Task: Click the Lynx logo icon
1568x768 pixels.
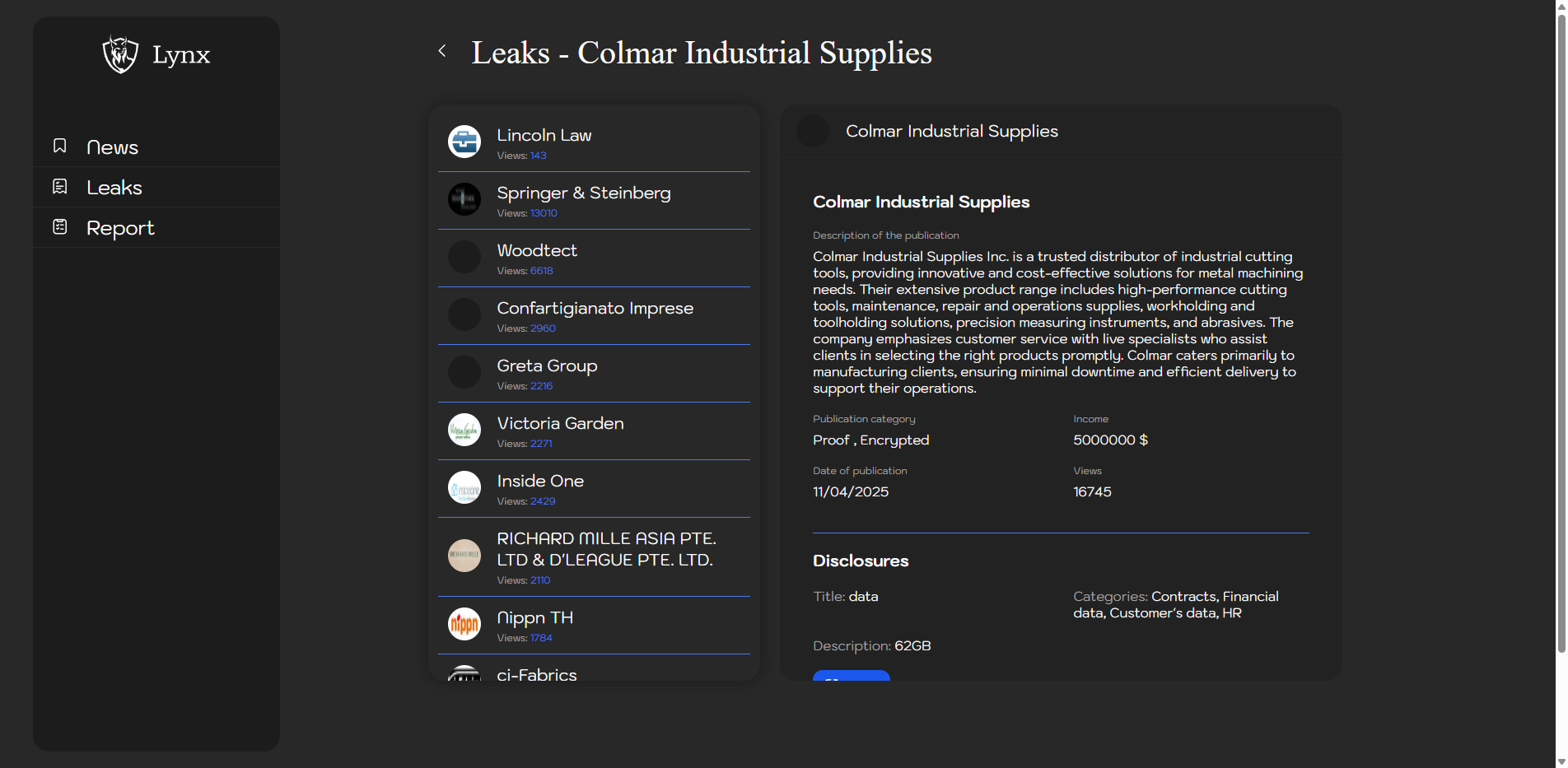Action: click(x=120, y=55)
